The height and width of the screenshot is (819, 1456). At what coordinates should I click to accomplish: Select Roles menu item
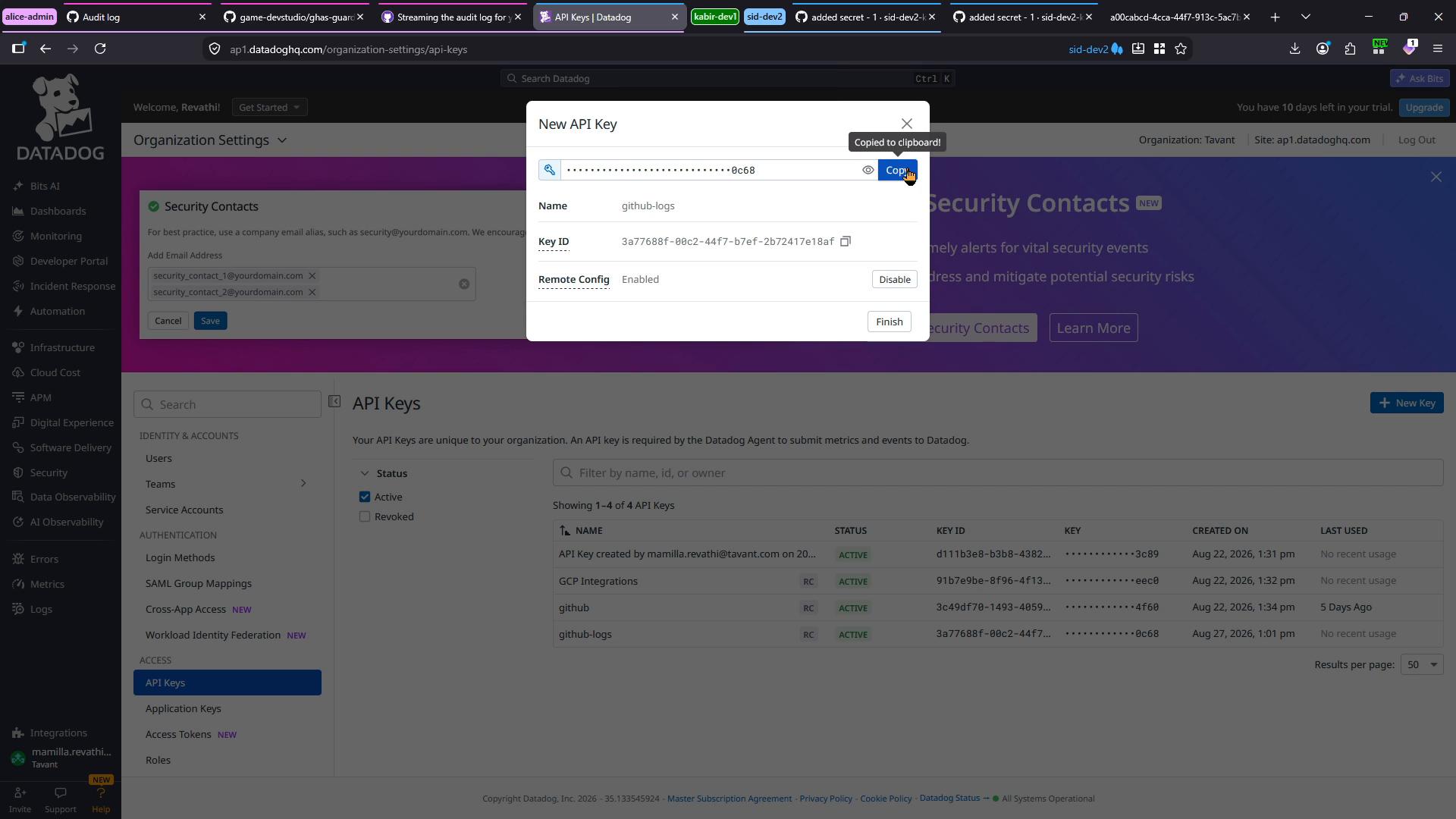(158, 760)
